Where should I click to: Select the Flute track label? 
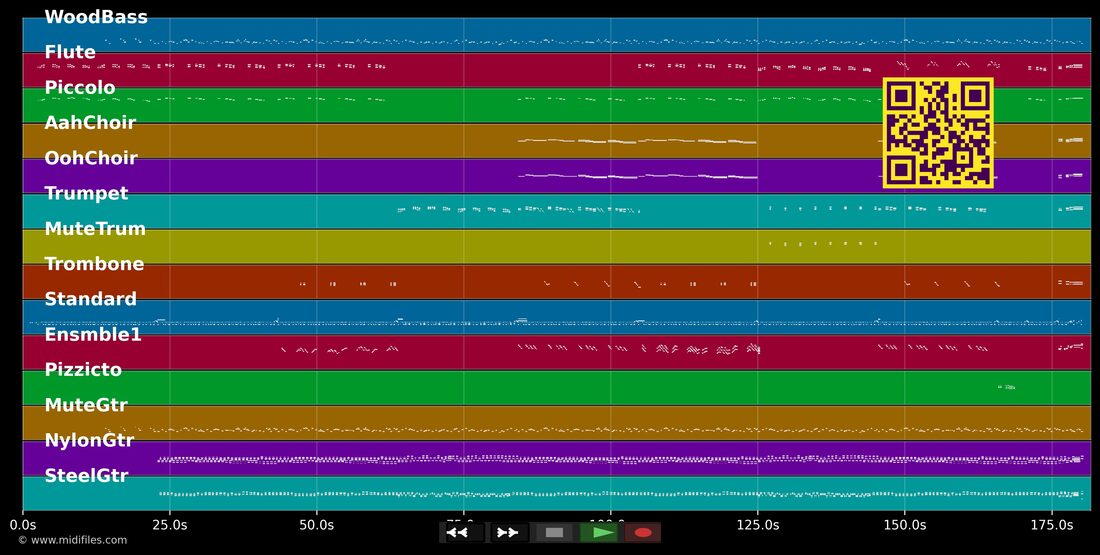70,52
